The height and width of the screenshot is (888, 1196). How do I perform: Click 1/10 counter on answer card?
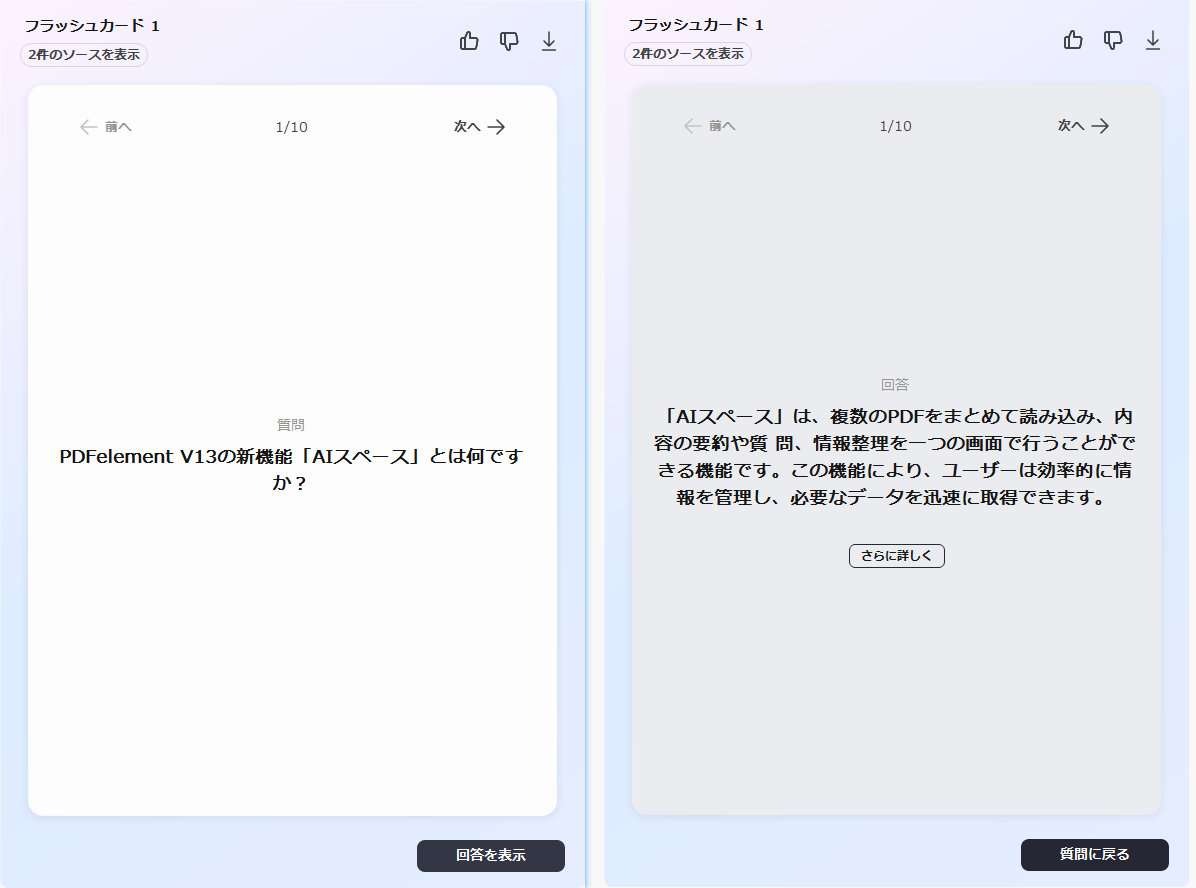[x=895, y=127]
